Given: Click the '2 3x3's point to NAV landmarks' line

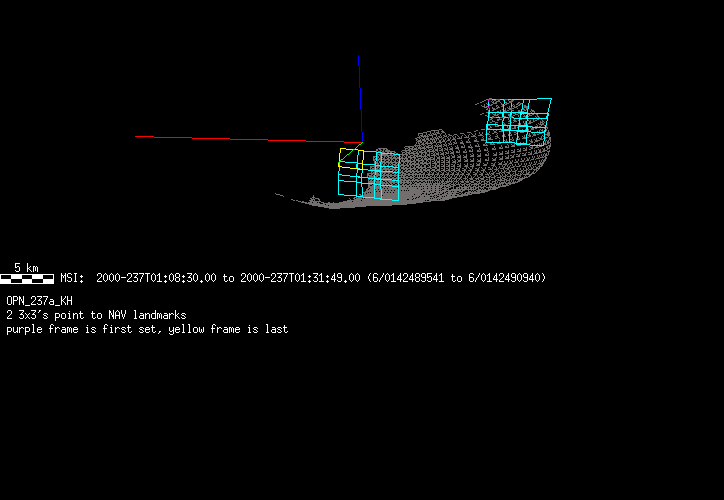Looking at the screenshot, I should (x=96, y=315).
